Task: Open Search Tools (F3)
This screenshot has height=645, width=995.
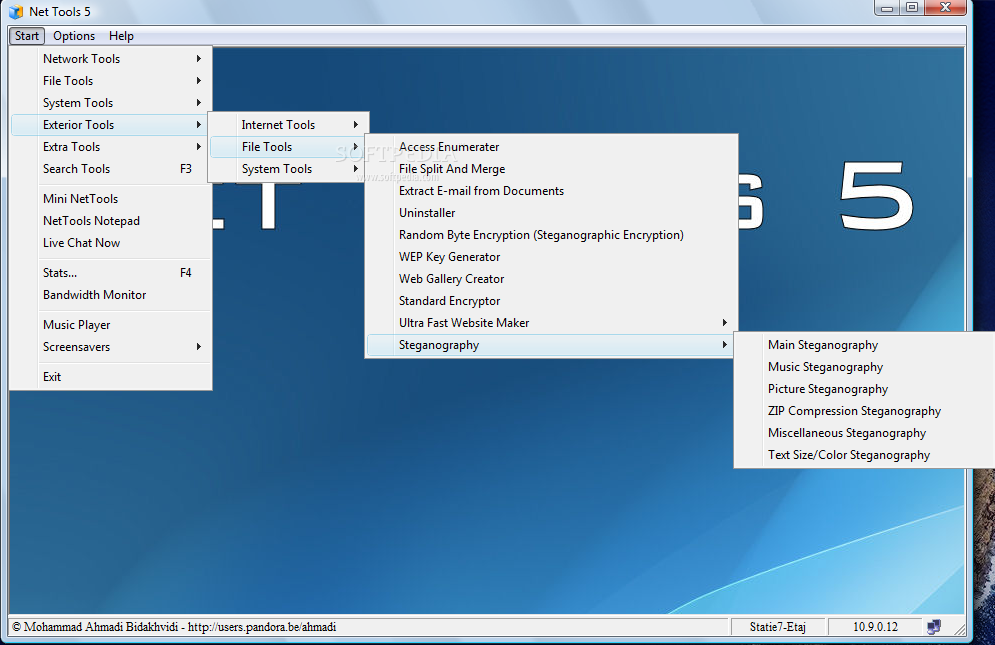Action: point(111,169)
